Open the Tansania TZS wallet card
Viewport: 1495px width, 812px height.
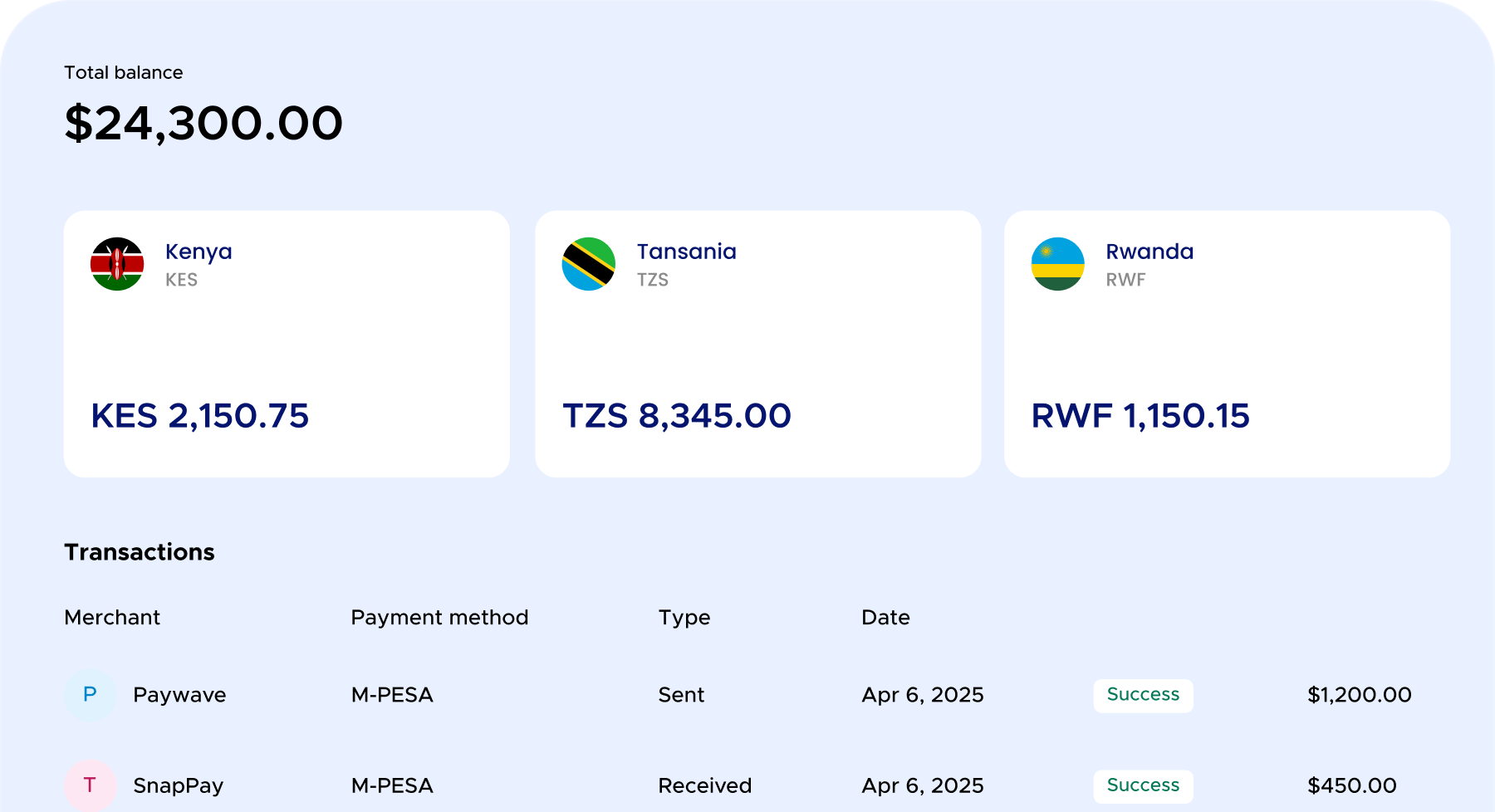click(757, 344)
